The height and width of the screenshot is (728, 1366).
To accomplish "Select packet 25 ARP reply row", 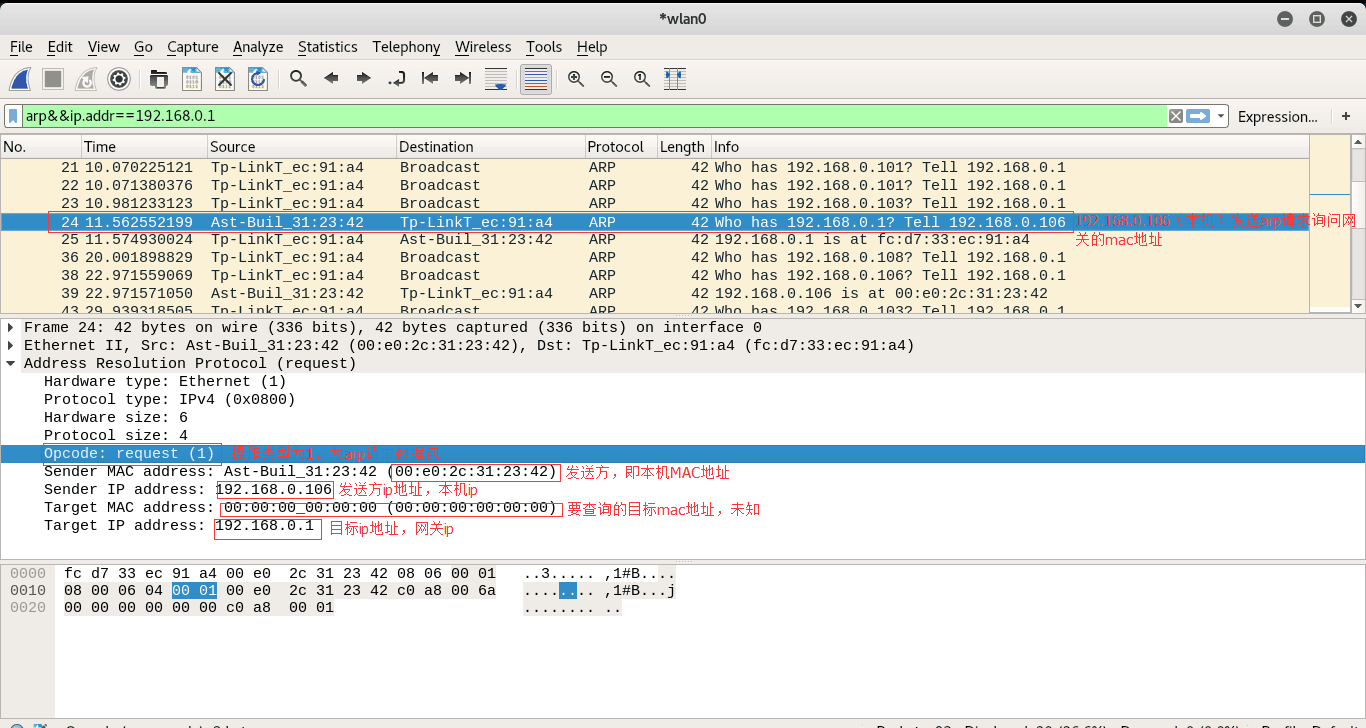I will (x=655, y=240).
